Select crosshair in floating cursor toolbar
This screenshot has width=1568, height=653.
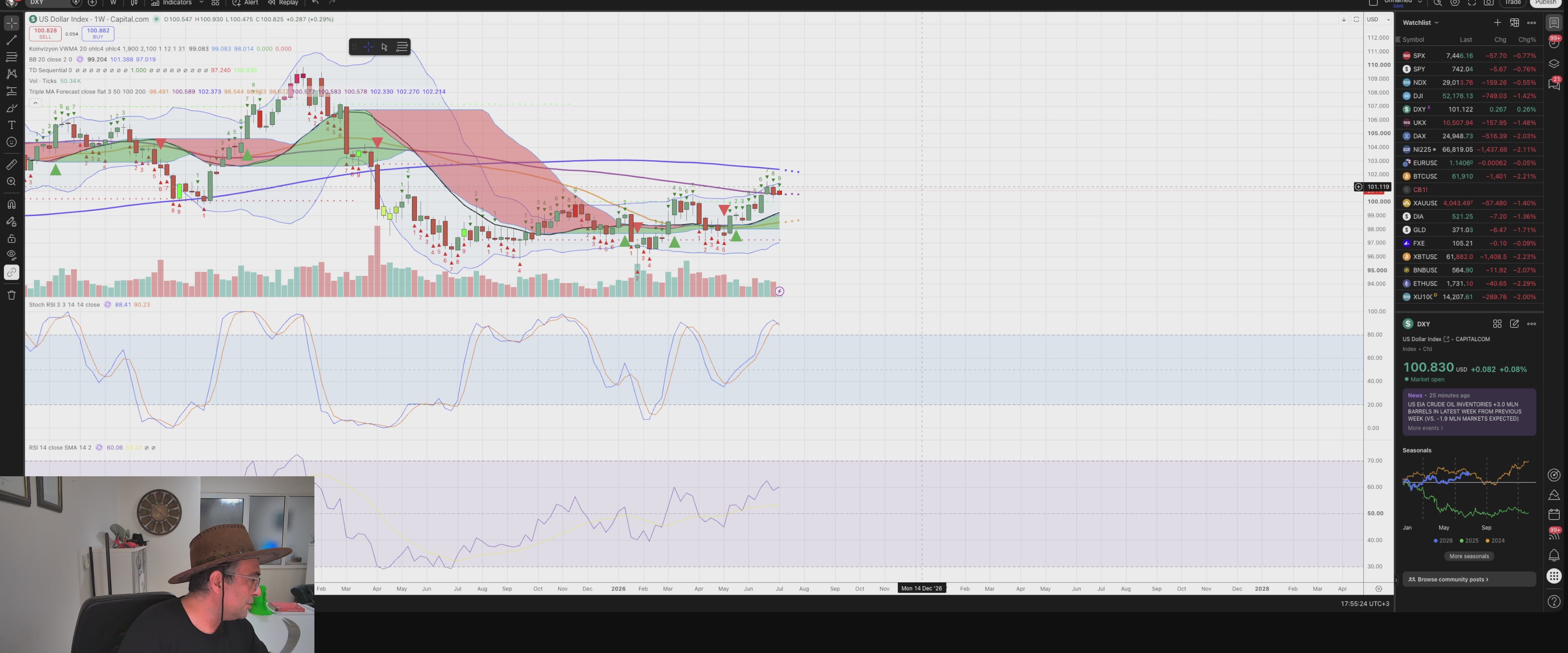pos(368,47)
